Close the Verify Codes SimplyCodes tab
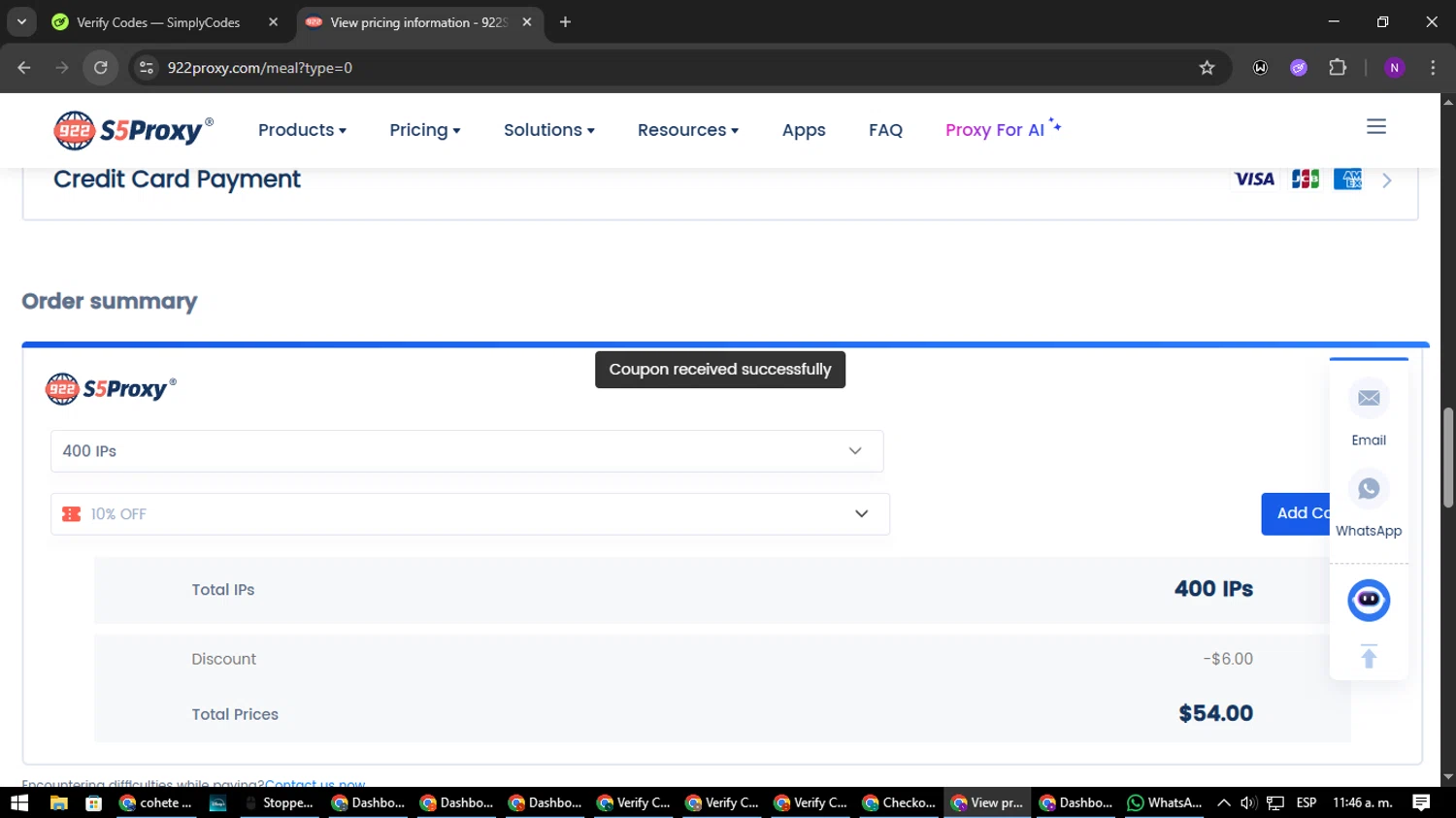The image size is (1456, 818). 273,22
